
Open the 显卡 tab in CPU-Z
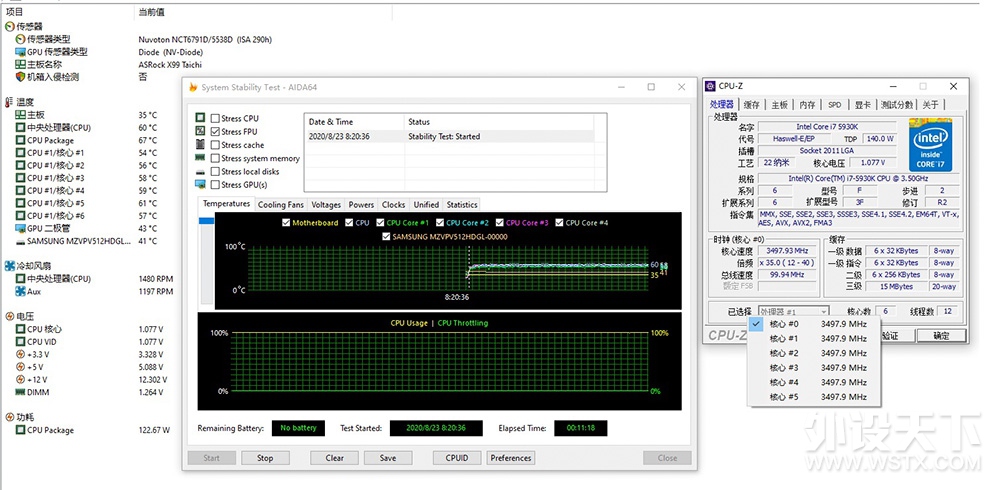[862, 105]
